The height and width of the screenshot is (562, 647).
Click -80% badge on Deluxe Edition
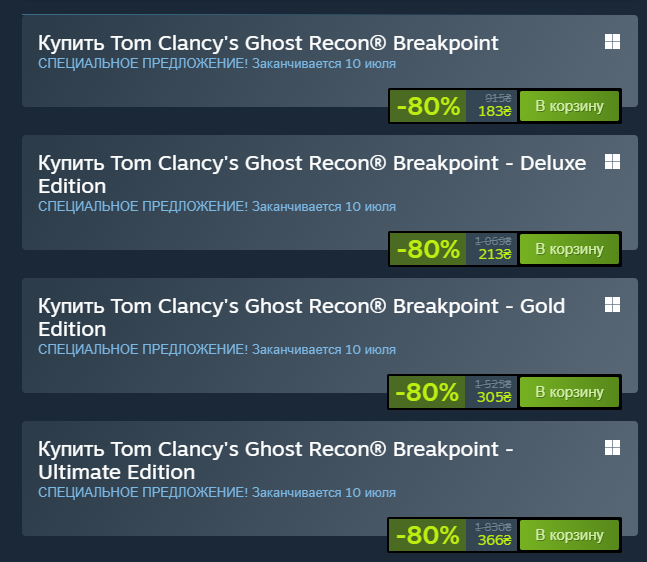point(428,249)
